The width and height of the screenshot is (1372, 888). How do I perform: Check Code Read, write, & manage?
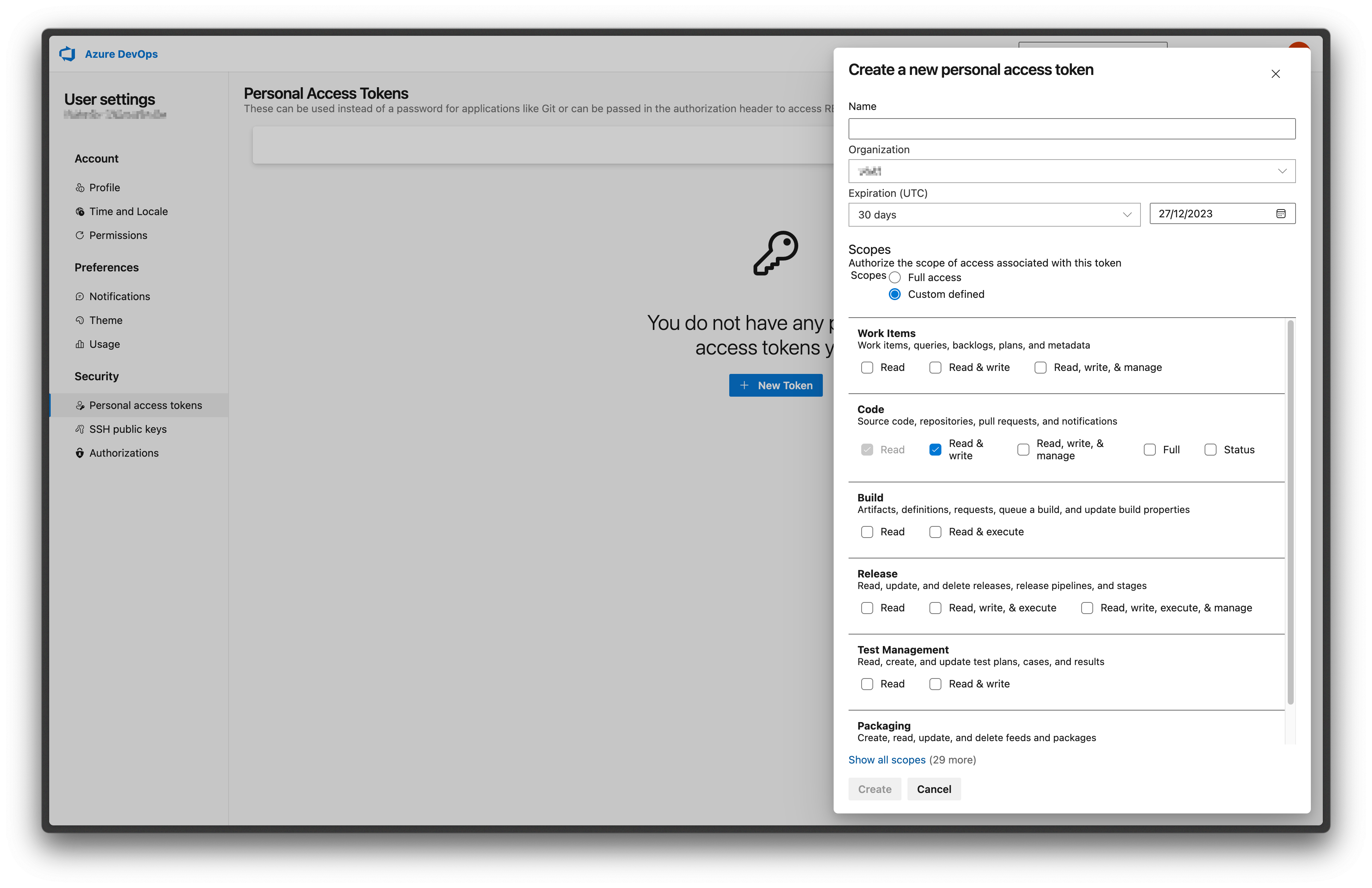(1023, 450)
